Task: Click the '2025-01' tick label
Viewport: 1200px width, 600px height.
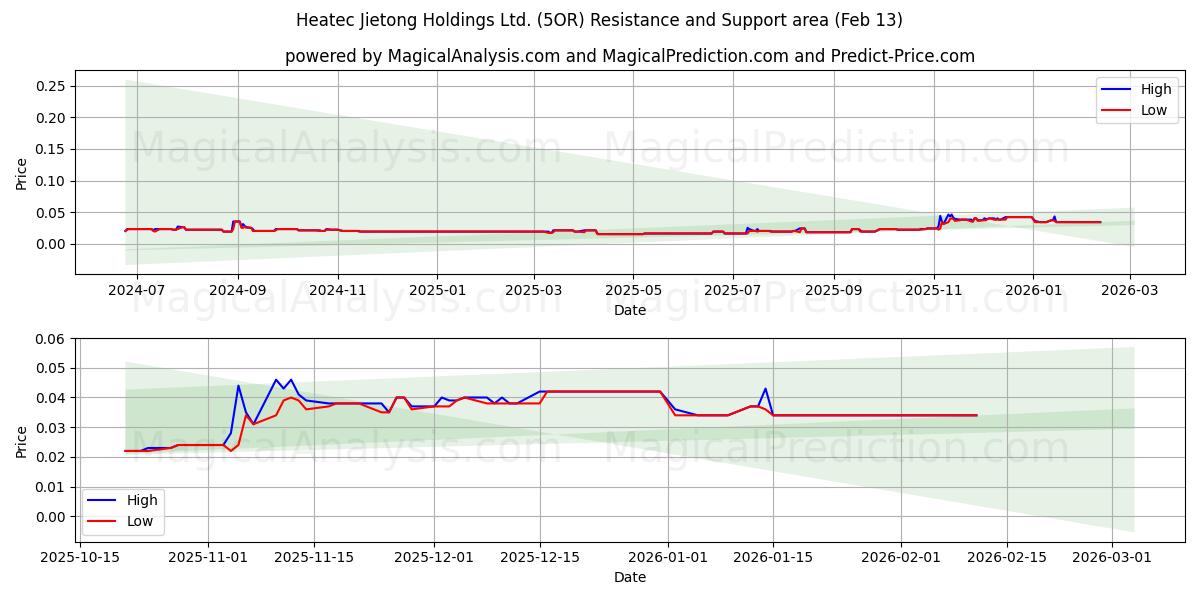Action: click(437, 290)
